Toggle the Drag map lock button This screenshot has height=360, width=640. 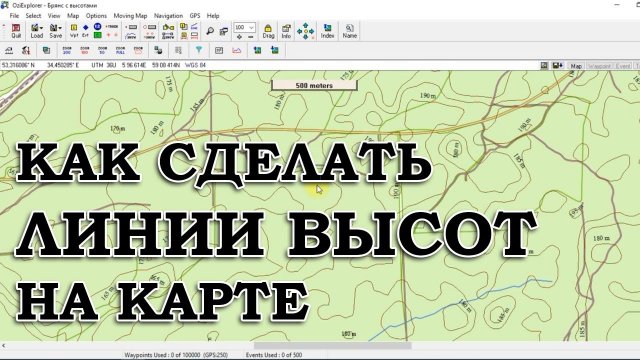268,31
